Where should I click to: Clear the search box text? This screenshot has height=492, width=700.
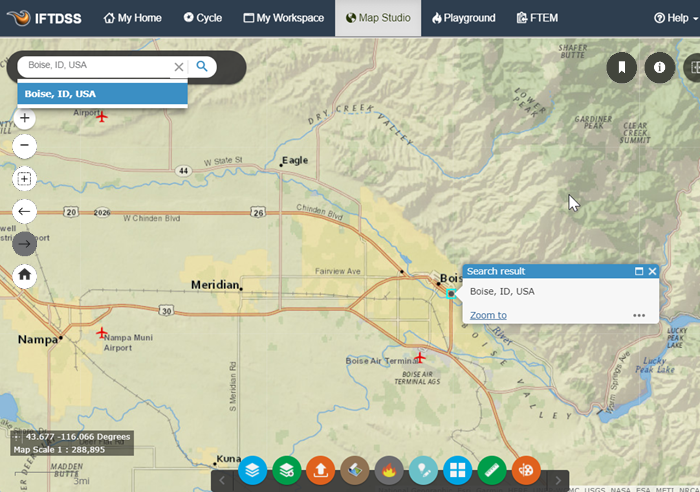(179, 67)
